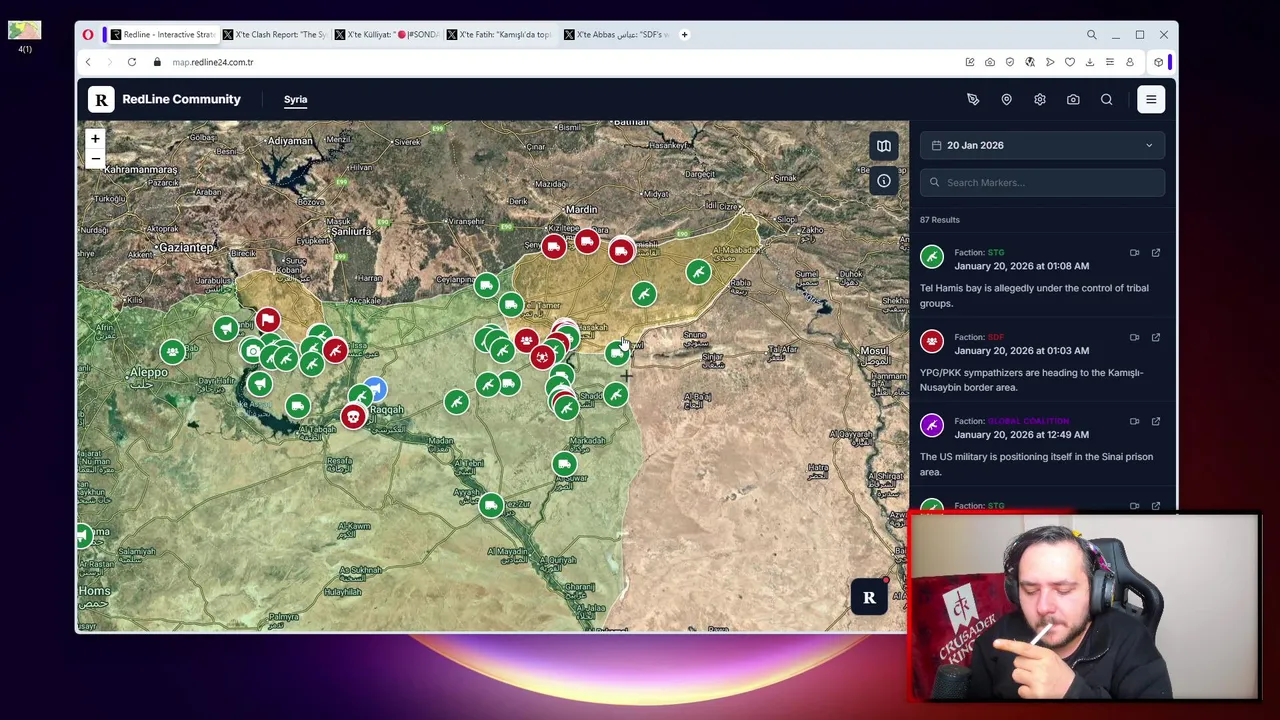Switch to the X'te Fatih browser tab
The width and height of the screenshot is (1280, 720).
click(499, 34)
